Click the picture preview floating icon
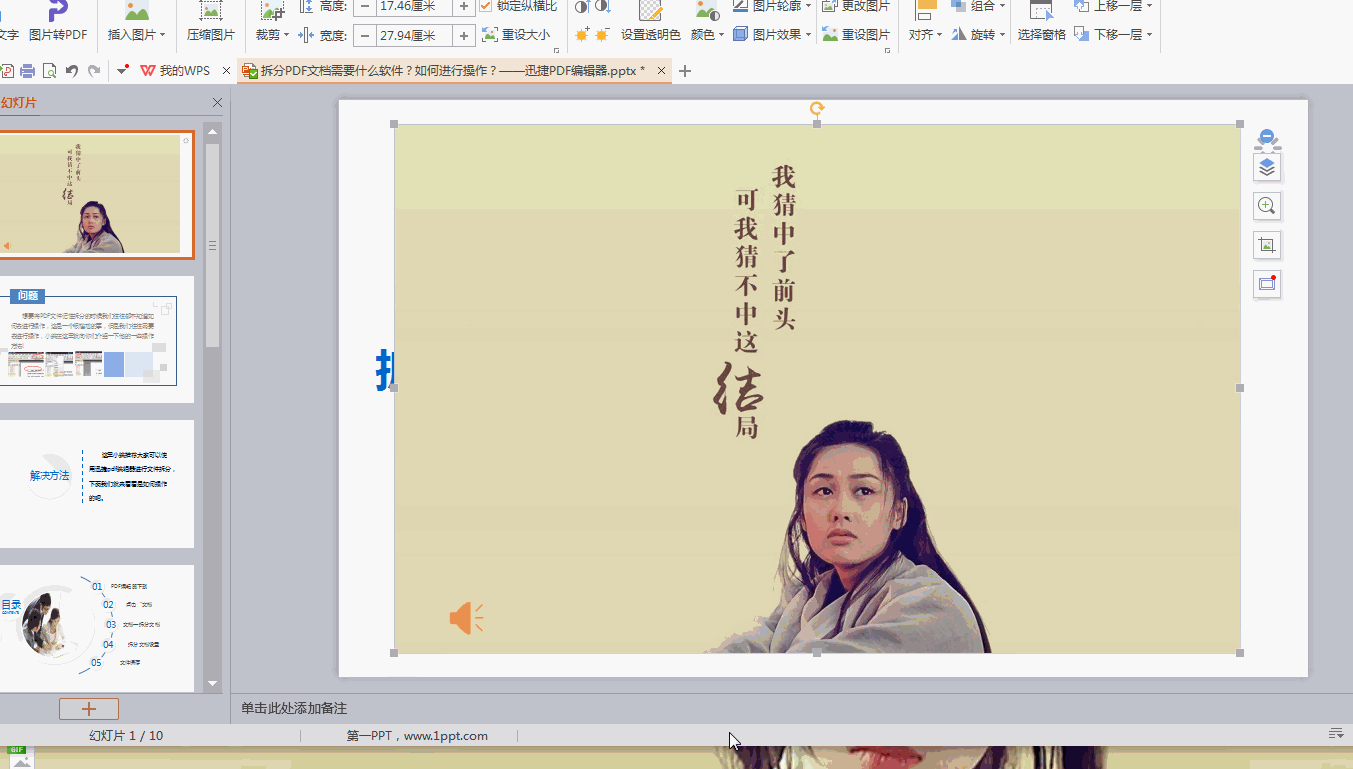 (x=1267, y=284)
